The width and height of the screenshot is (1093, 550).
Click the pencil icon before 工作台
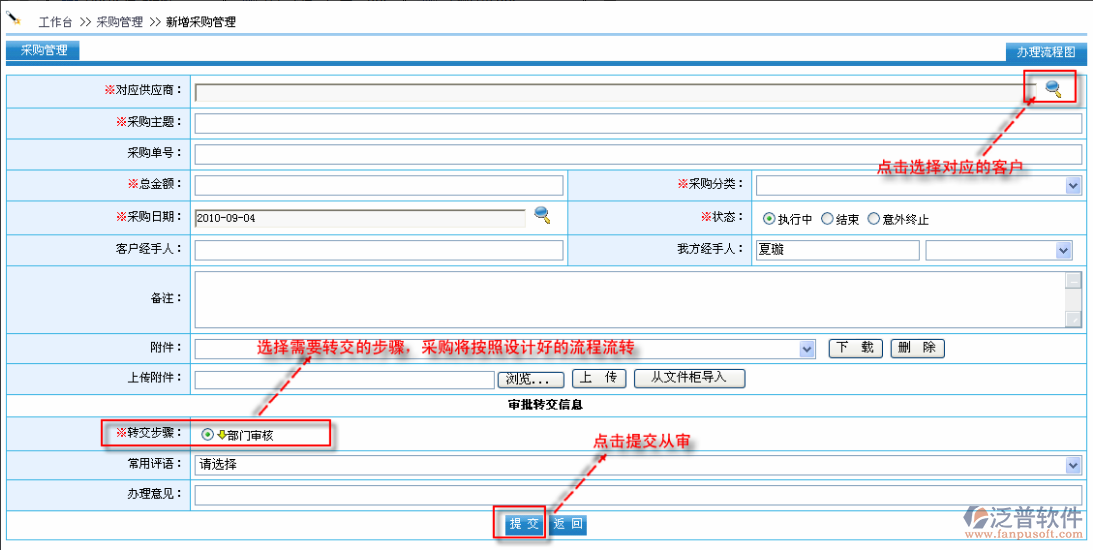pos(13,19)
